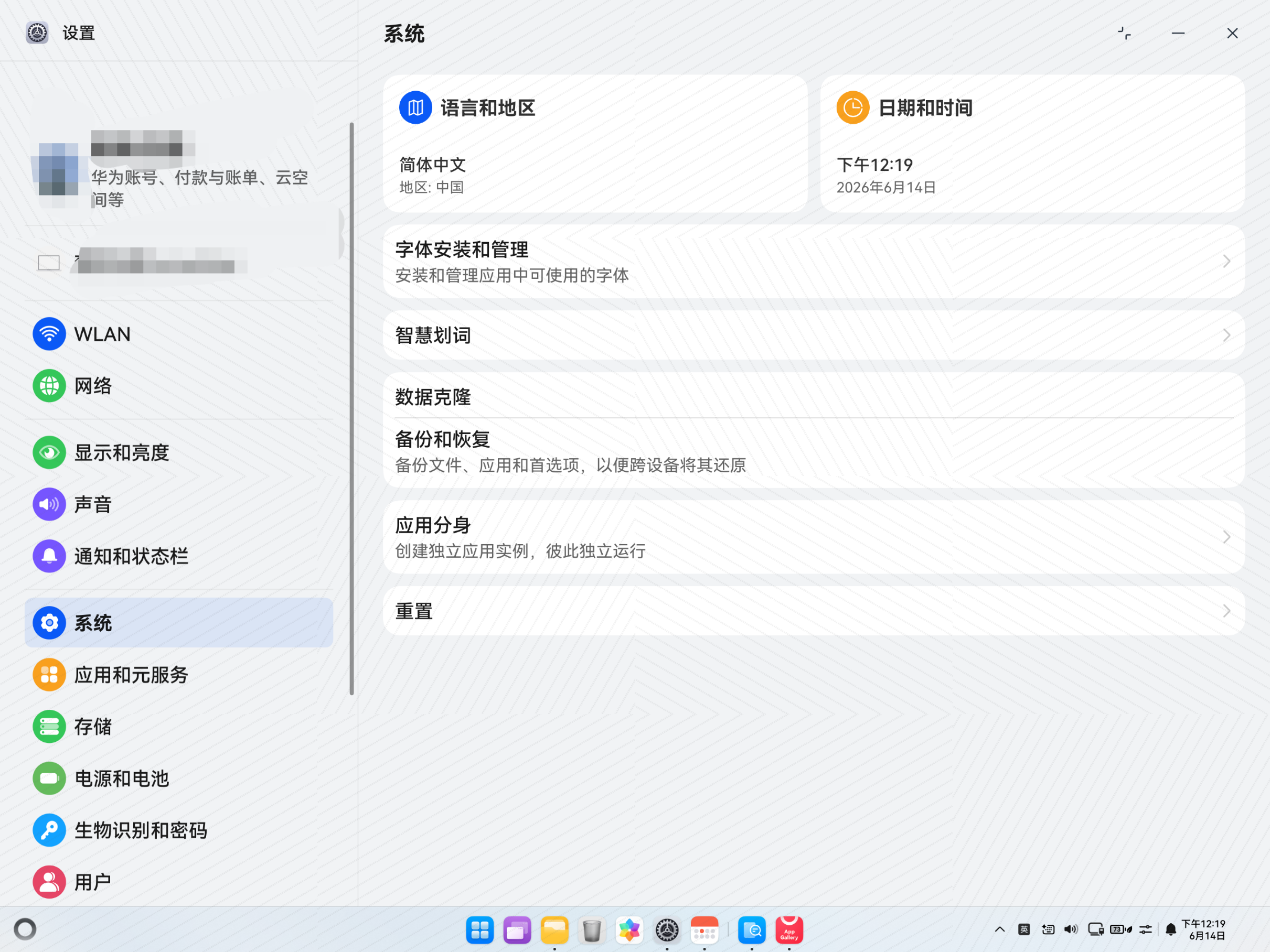Click the 语言和地区 blue map icon
Viewport: 1270px width, 952px height.
click(x=416, y=107)
